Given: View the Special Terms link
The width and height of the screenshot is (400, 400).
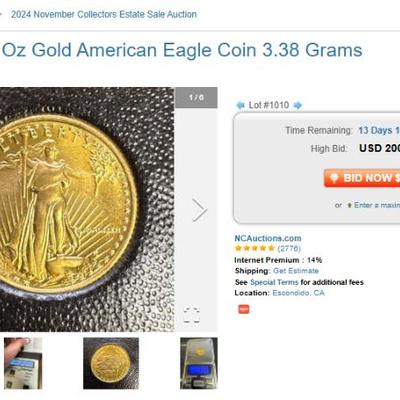Looking at the screenshot, I should click(274, 282).
